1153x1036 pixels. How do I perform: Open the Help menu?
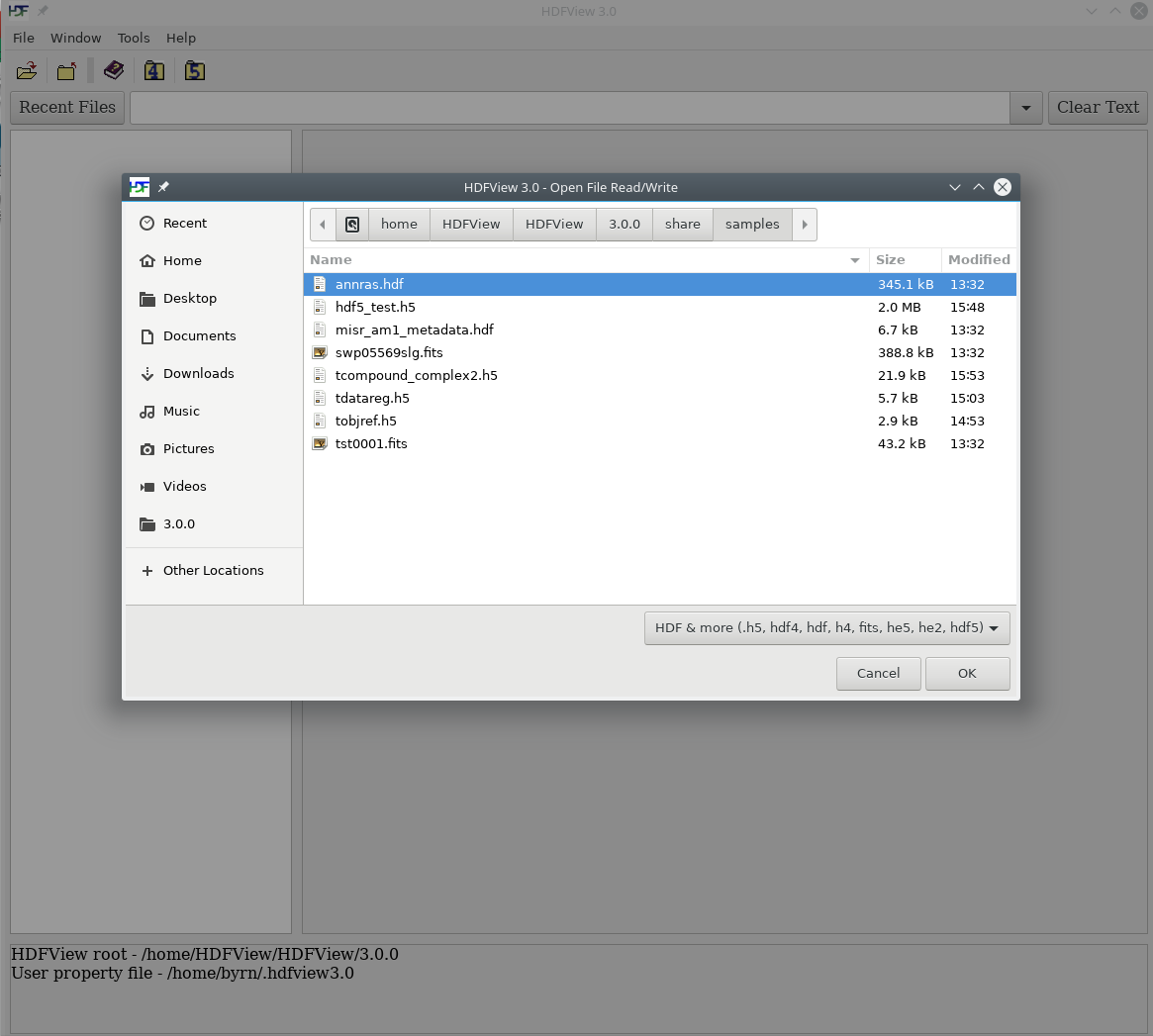(181, 38)
